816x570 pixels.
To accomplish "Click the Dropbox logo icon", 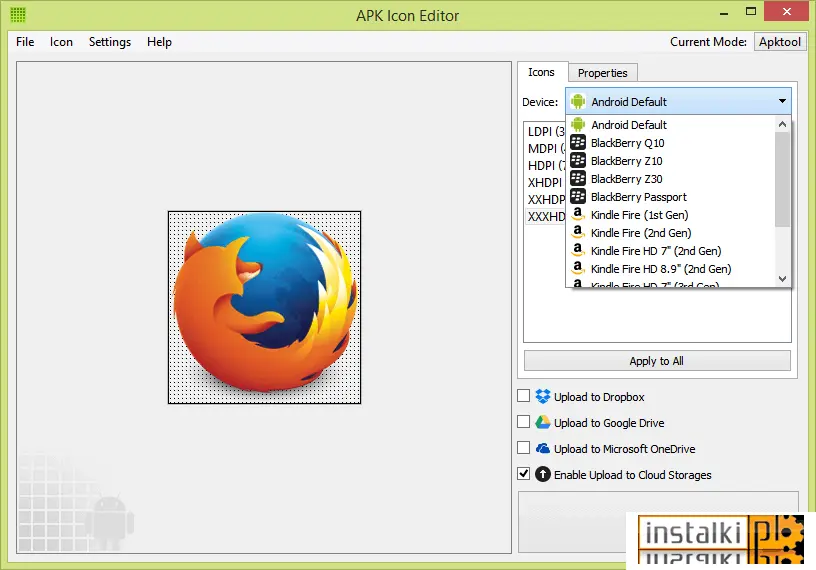I will [x=543, y=396].
